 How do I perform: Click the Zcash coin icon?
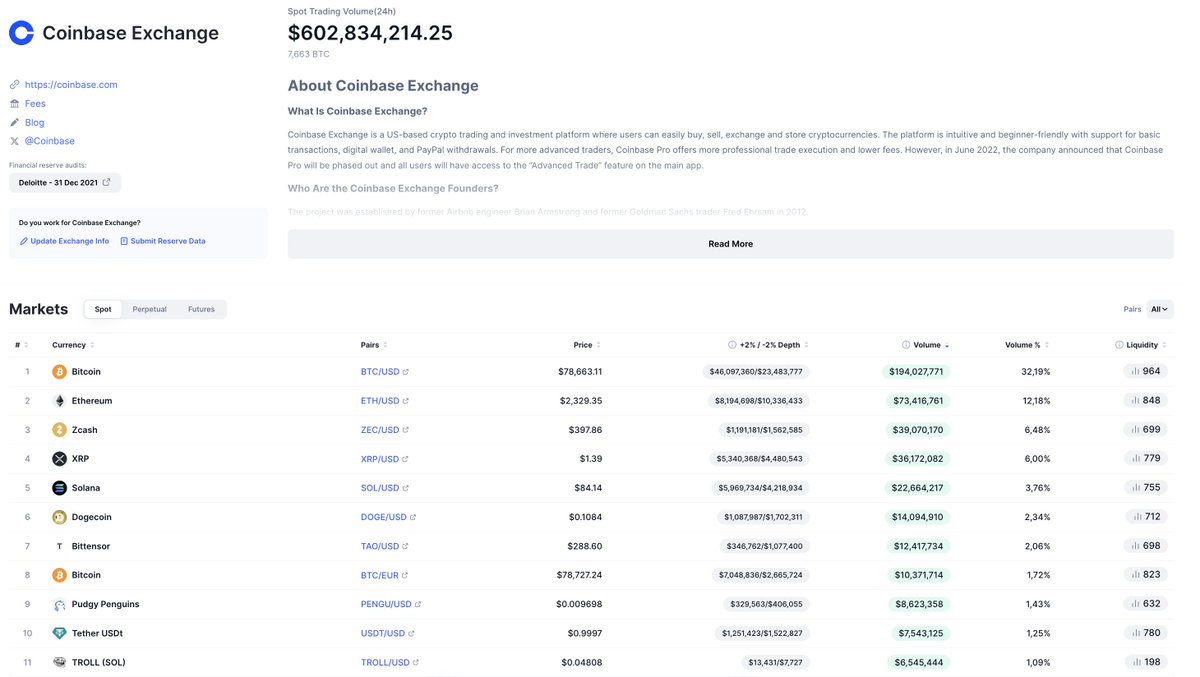click(59, 430)
